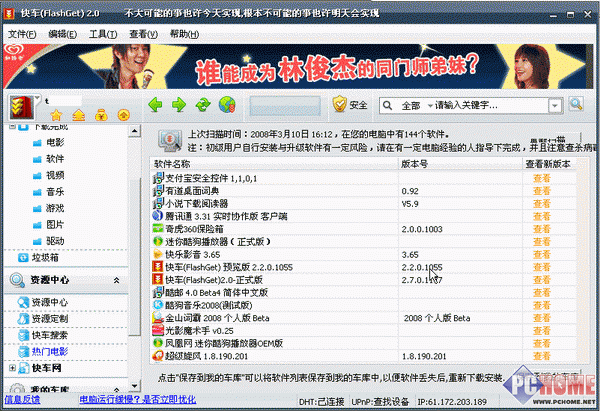This screenshot has height=411, width=600.
Task: Click the UPnP:查找设备 status entry
Action: point(380,402)
